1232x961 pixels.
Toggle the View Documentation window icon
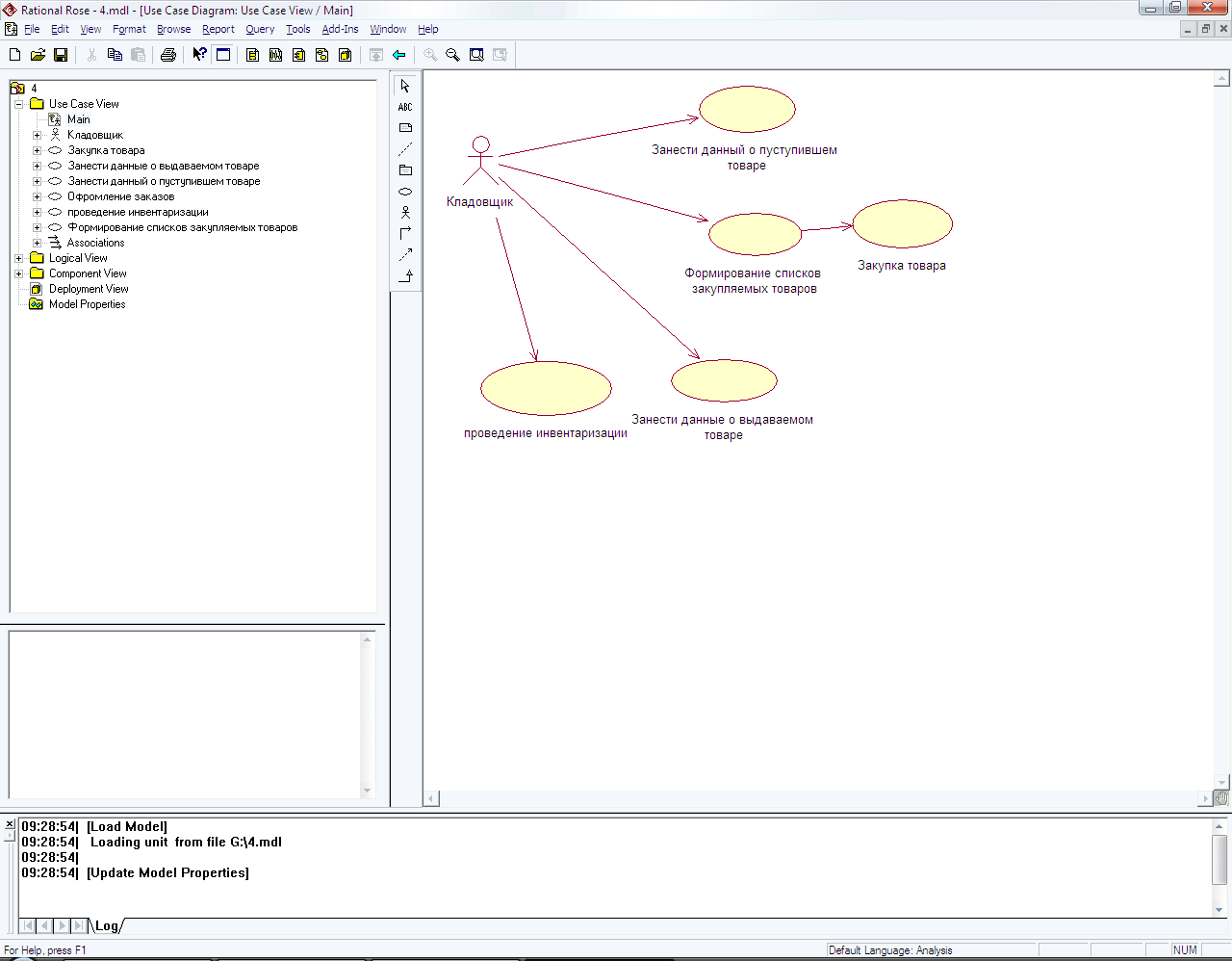223,55
